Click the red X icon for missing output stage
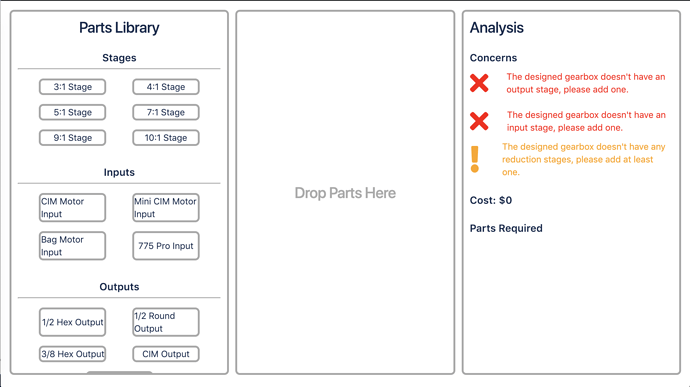Image resolution: width=690 pixels, height=387 pixels. [479, 83]
